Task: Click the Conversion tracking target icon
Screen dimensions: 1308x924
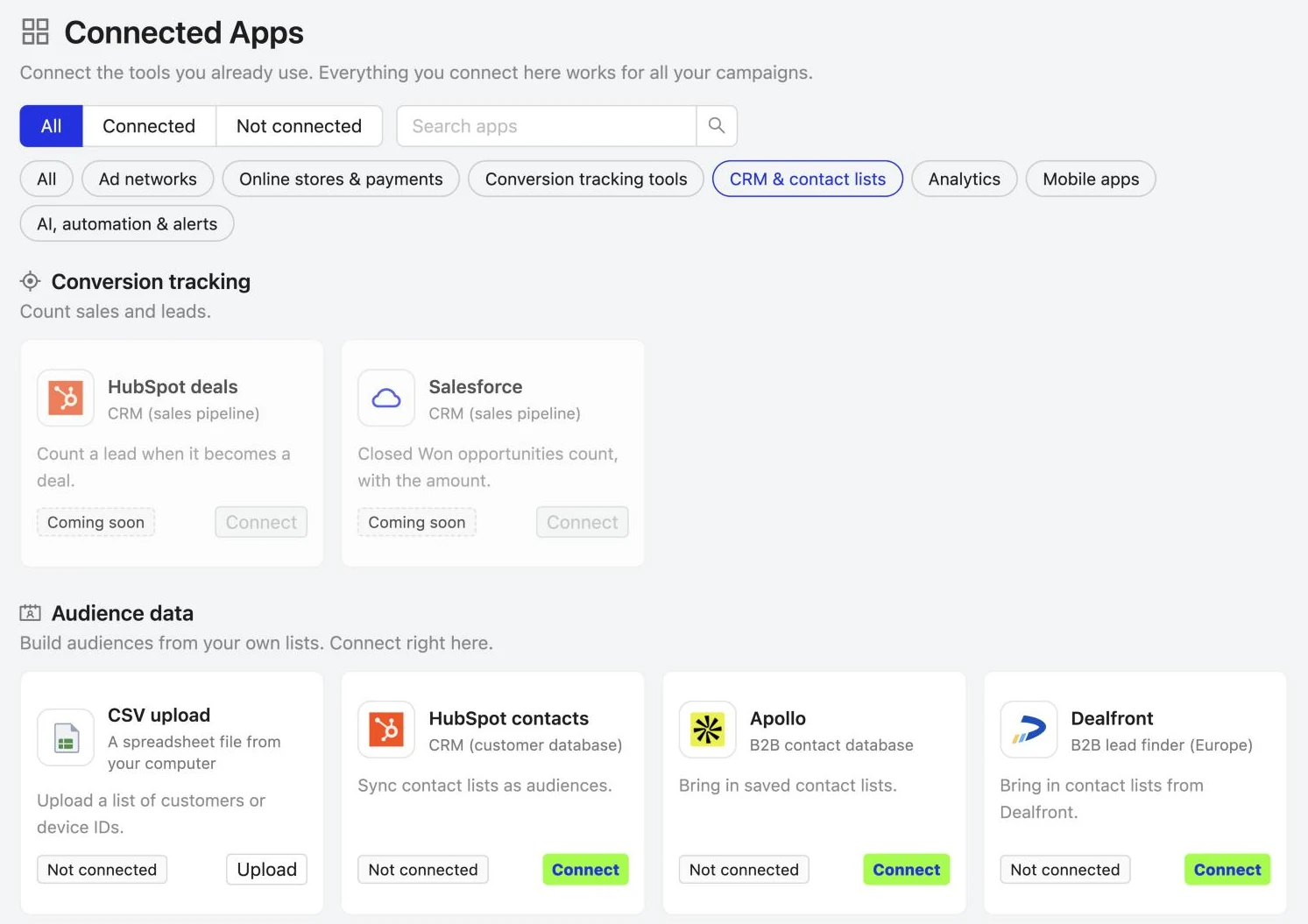Action: pos(31,281)
